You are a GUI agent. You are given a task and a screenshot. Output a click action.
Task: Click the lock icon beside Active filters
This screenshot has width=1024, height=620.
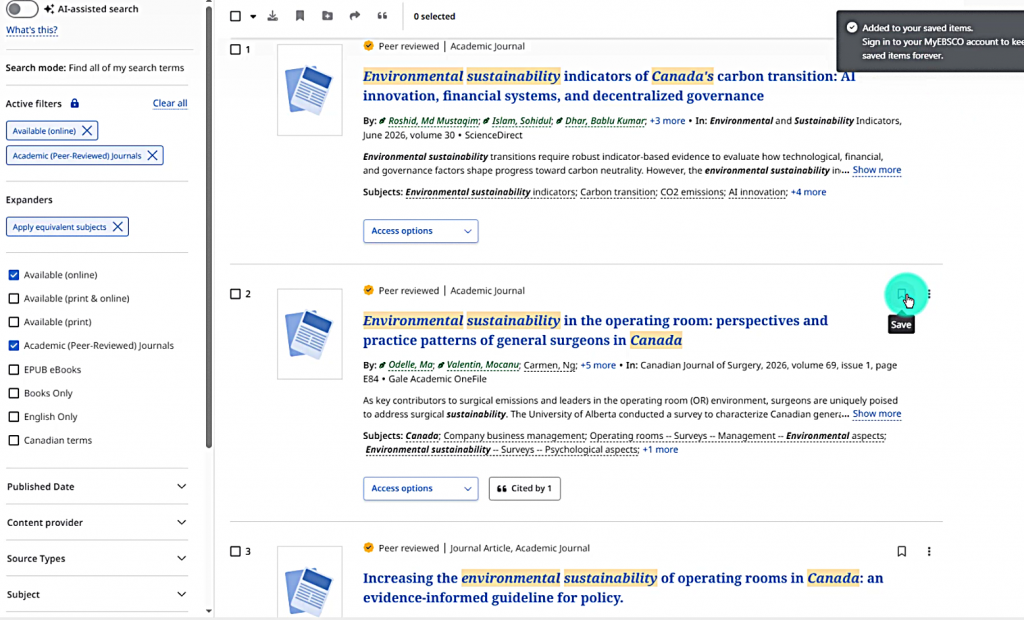click(x=74, y=103)
